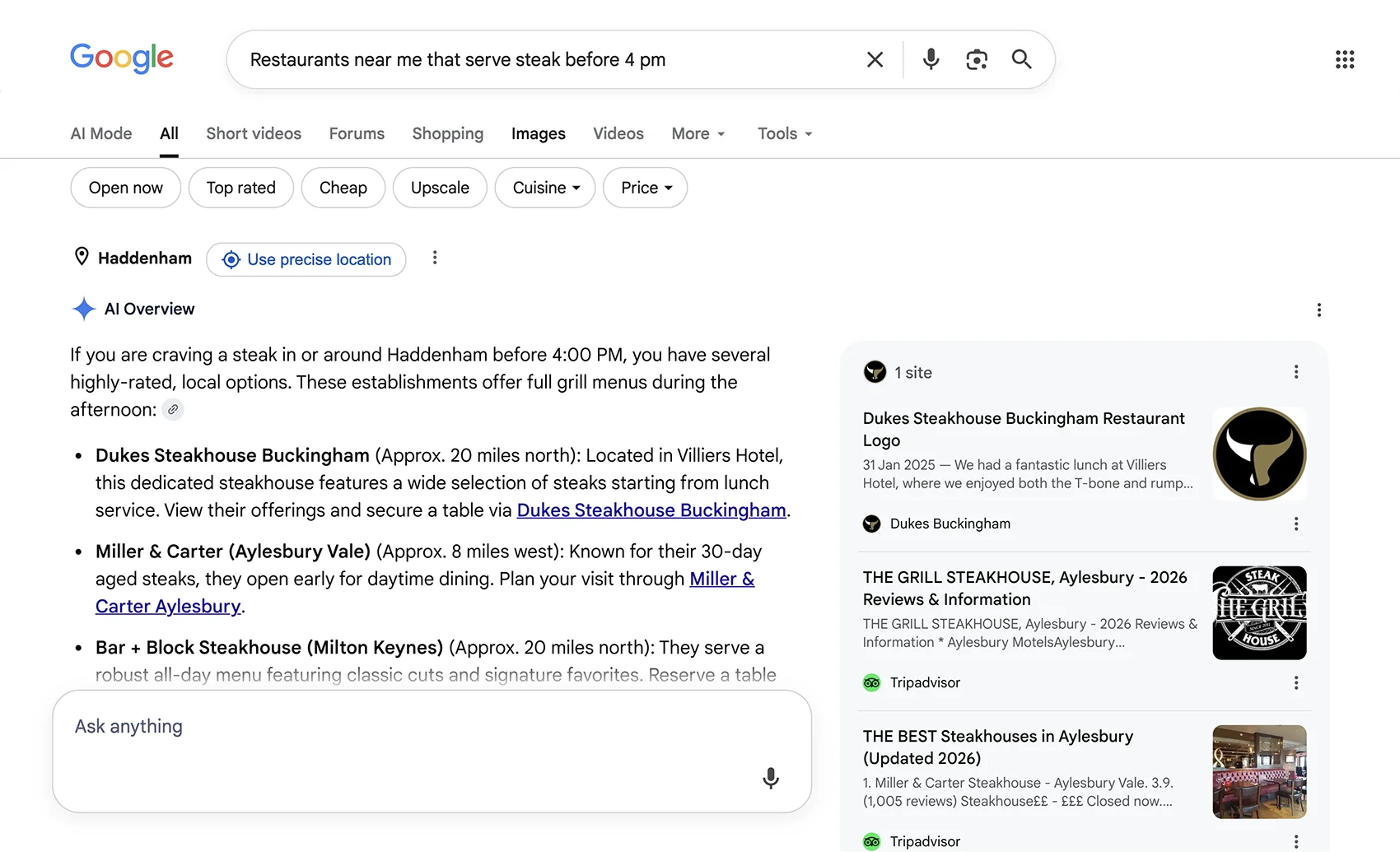Click Tripadvisor owl icon under Best Steakhouses
This screenshot has height=852, width=1400.
coord(871,841)
